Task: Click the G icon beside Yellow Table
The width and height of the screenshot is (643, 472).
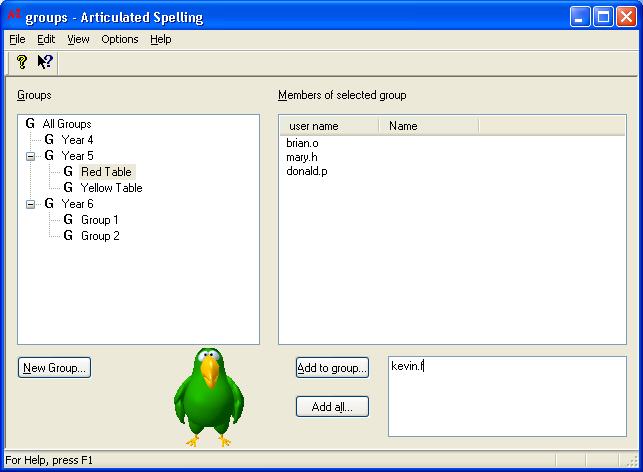Action: click(68, 188)
